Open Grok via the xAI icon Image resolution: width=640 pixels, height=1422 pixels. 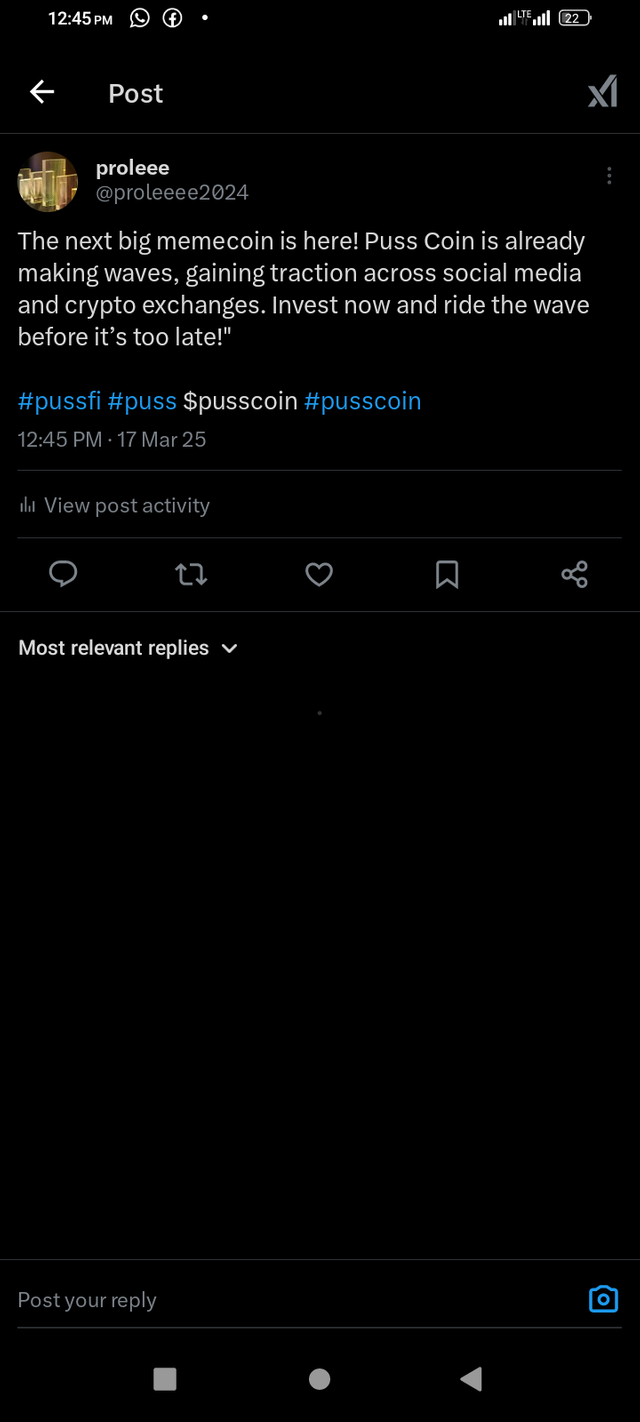click(602, 93)
